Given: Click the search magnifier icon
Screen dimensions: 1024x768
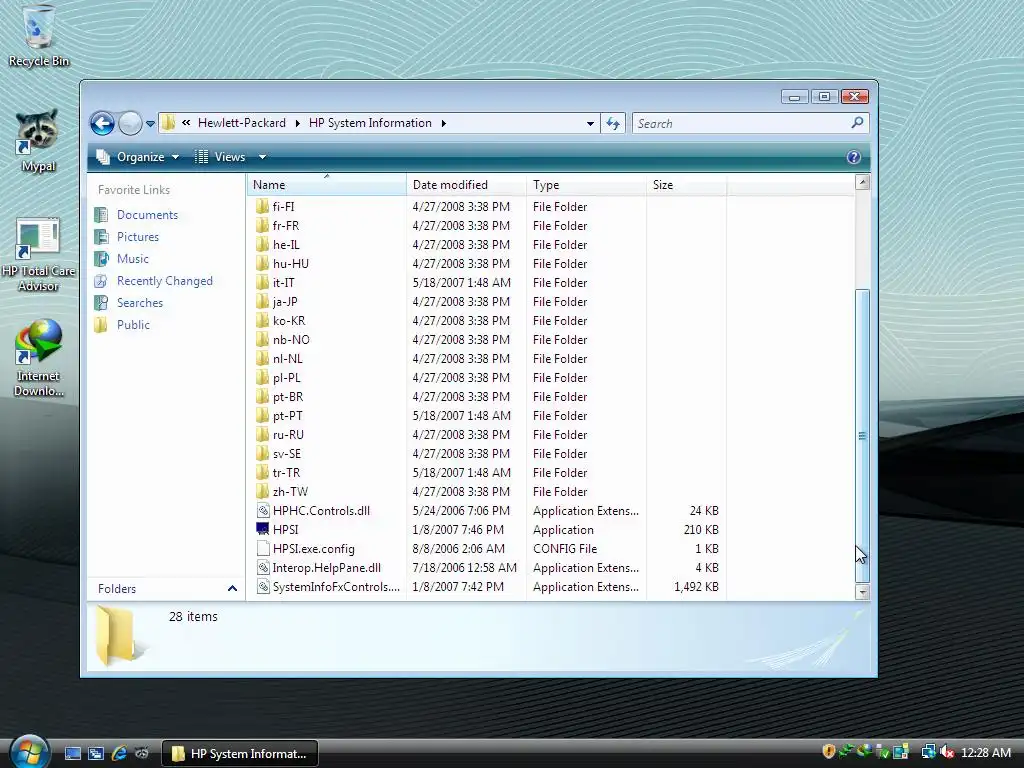Looking at the screenshot, I should click(x=857, y=123).
